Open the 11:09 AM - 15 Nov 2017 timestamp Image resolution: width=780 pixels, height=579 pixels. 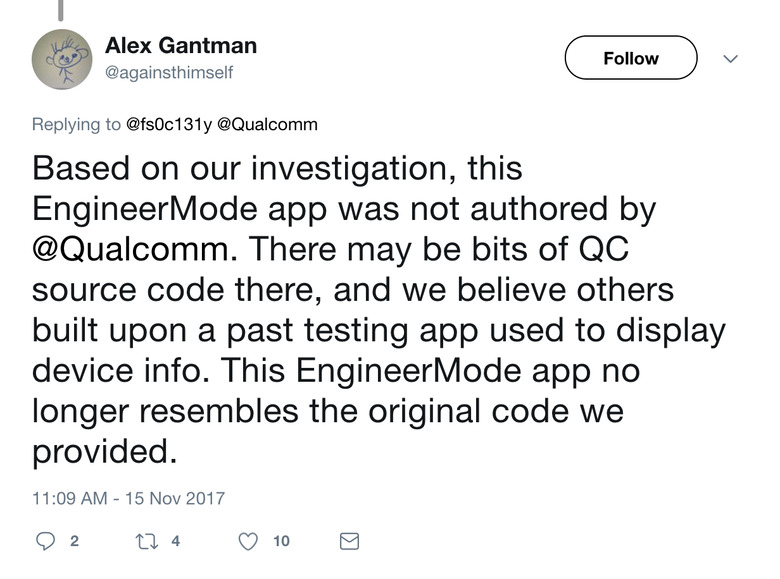pyautogui.click(x=129, y=497)
